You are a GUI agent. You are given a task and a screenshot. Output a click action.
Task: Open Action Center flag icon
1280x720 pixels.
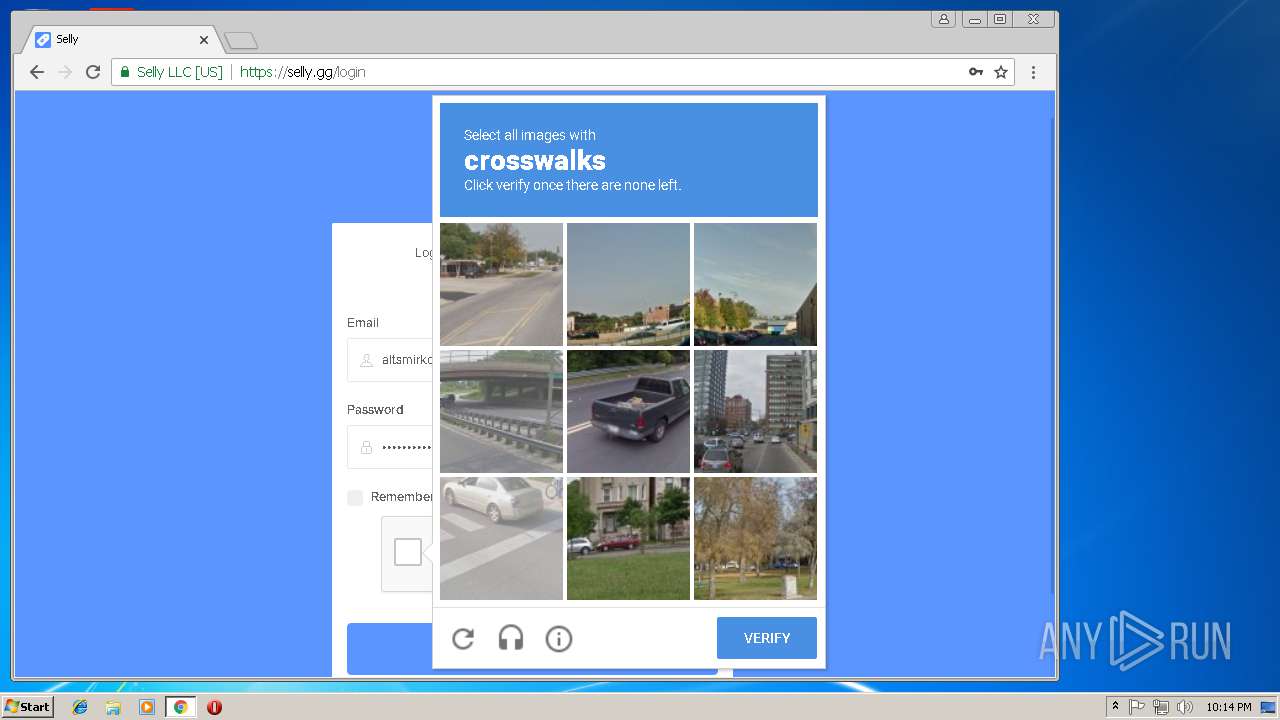click(1137, 707)
